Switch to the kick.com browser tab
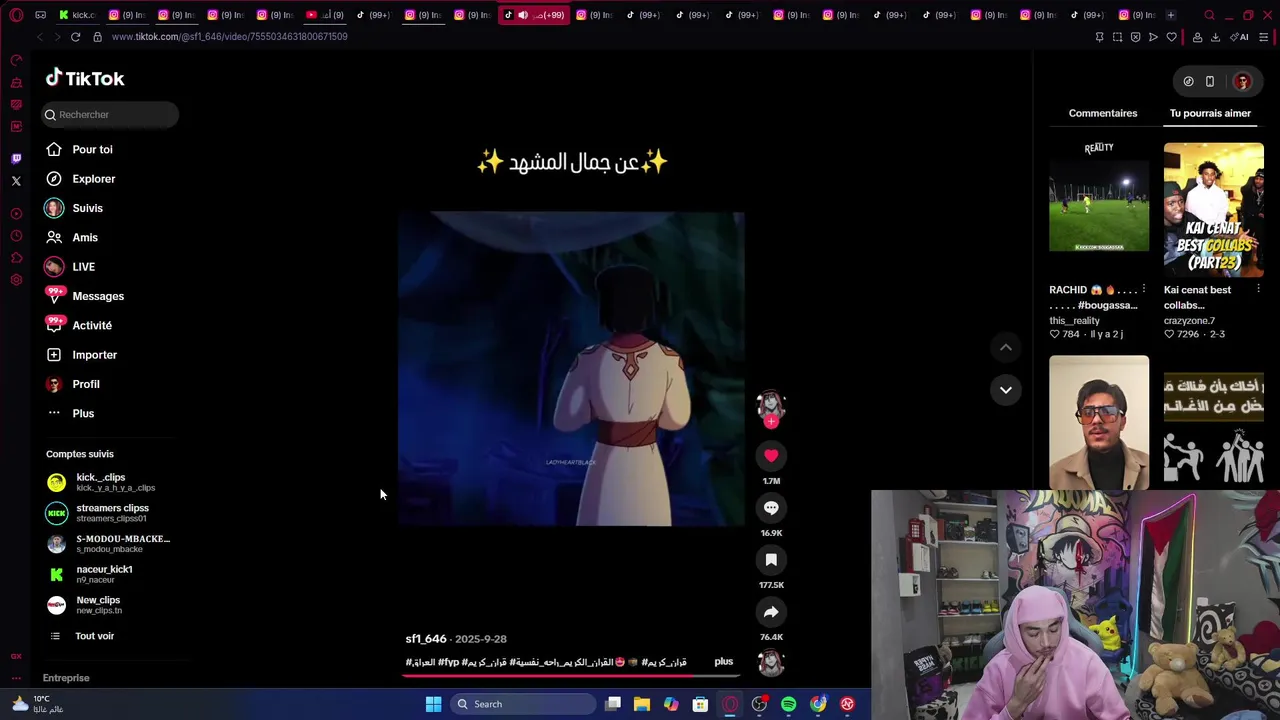 (x=77, y=15)
